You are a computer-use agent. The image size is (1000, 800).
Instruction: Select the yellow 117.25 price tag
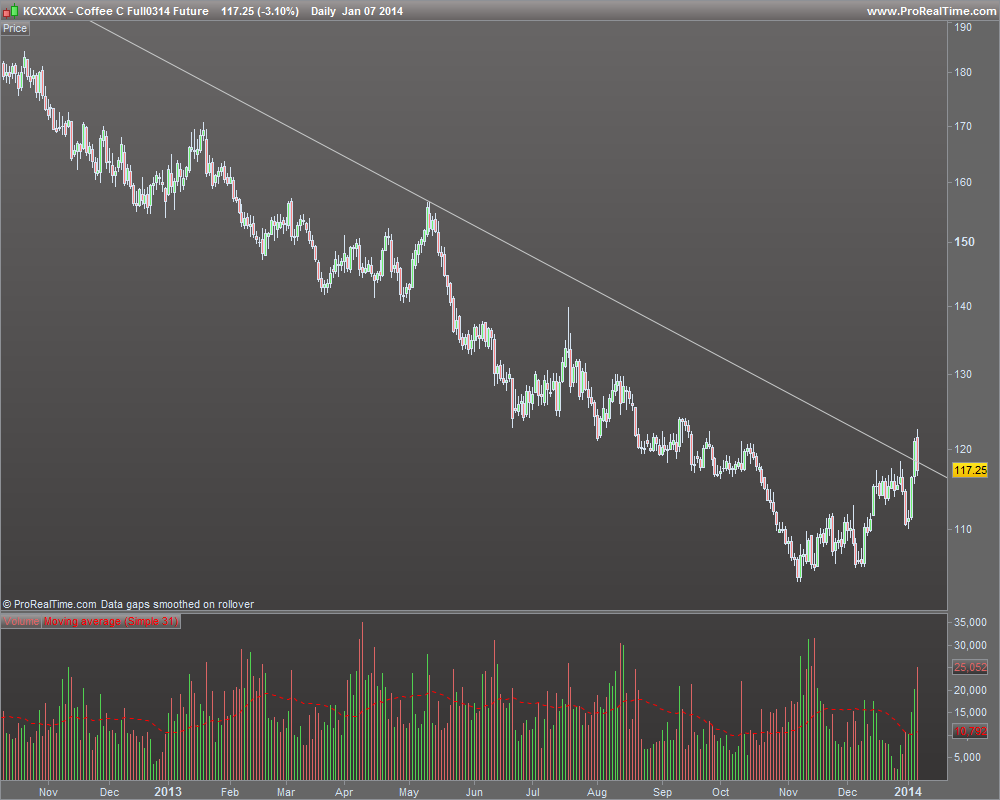[970, 470]
